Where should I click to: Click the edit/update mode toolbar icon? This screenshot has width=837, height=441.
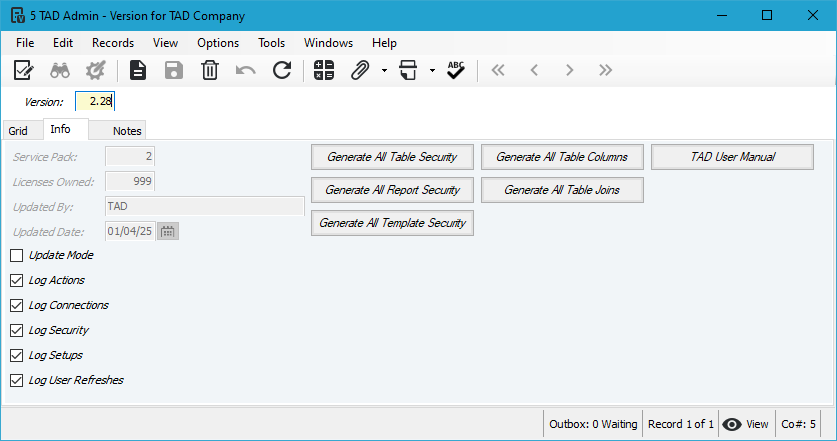pos(23,70)
